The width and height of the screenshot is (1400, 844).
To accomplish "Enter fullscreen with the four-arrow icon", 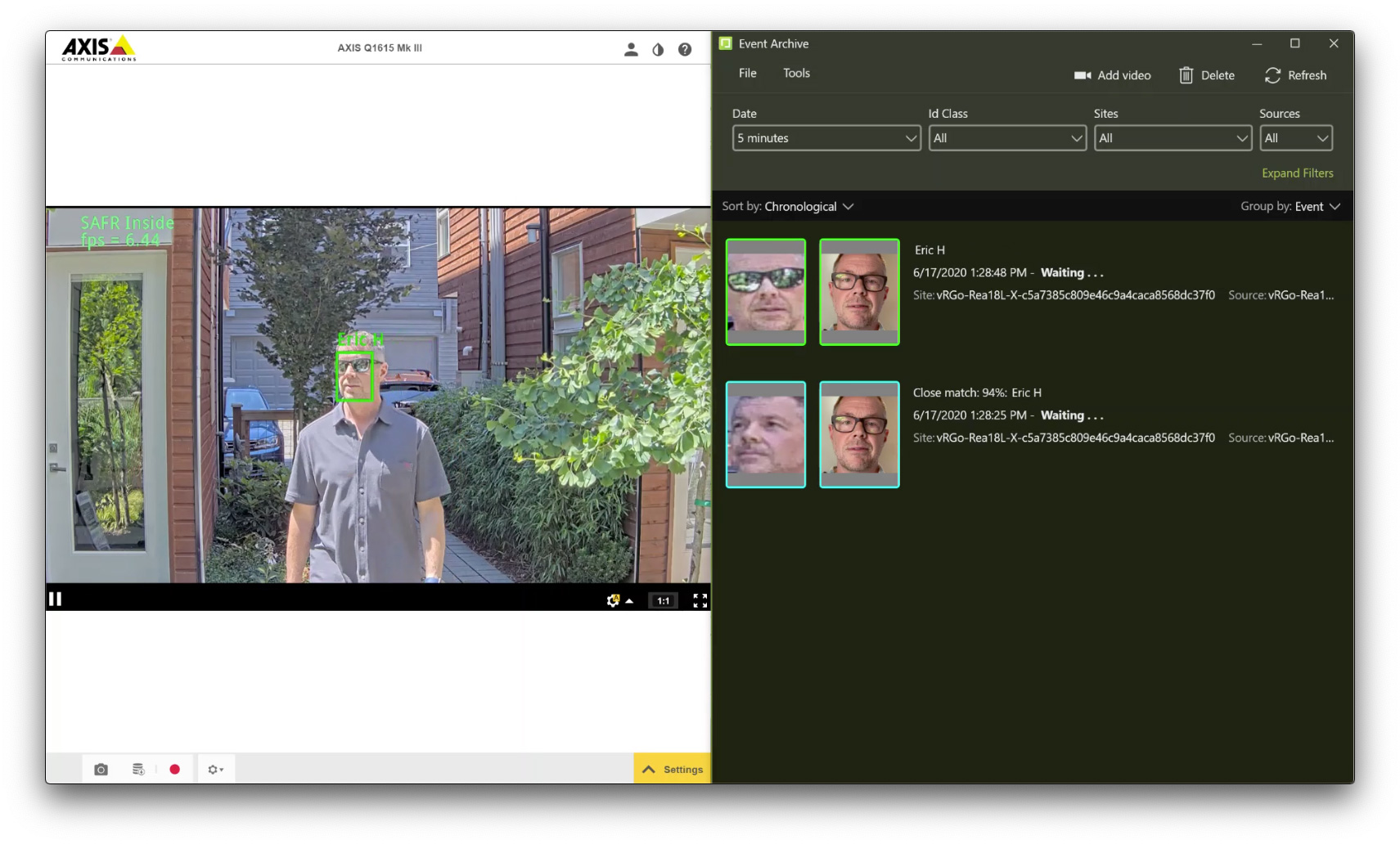I will (700, 599).
